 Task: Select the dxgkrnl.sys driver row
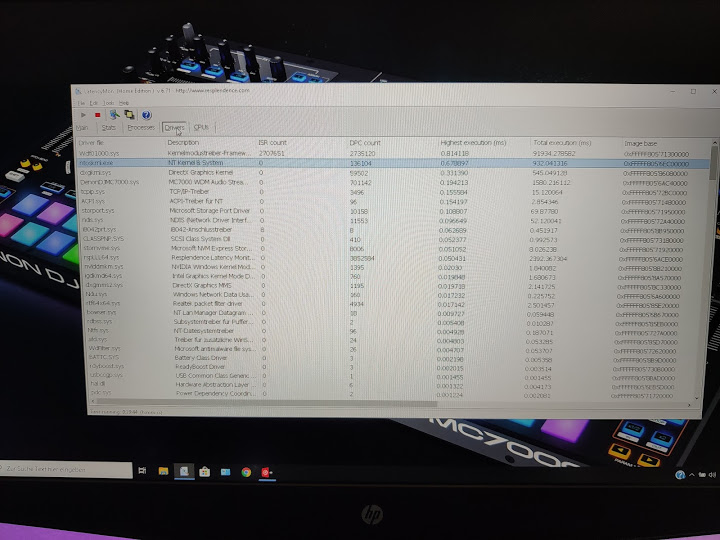click(x=394, y=173)
